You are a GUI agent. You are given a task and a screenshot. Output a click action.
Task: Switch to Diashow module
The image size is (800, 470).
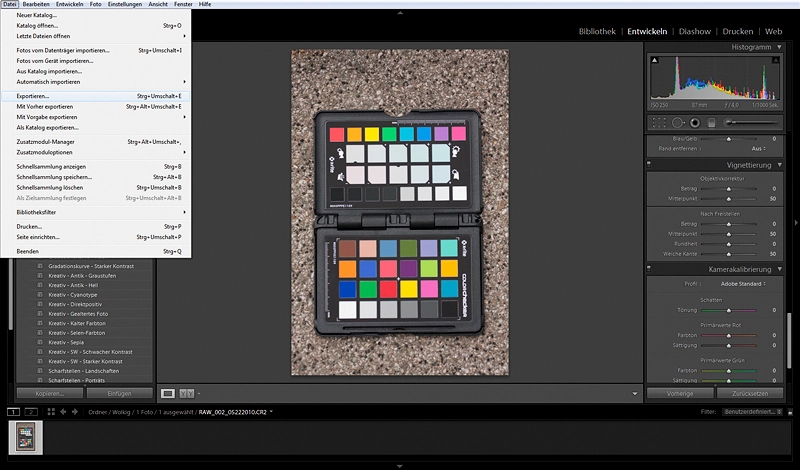pyautogui.click(x=694, y=31)
